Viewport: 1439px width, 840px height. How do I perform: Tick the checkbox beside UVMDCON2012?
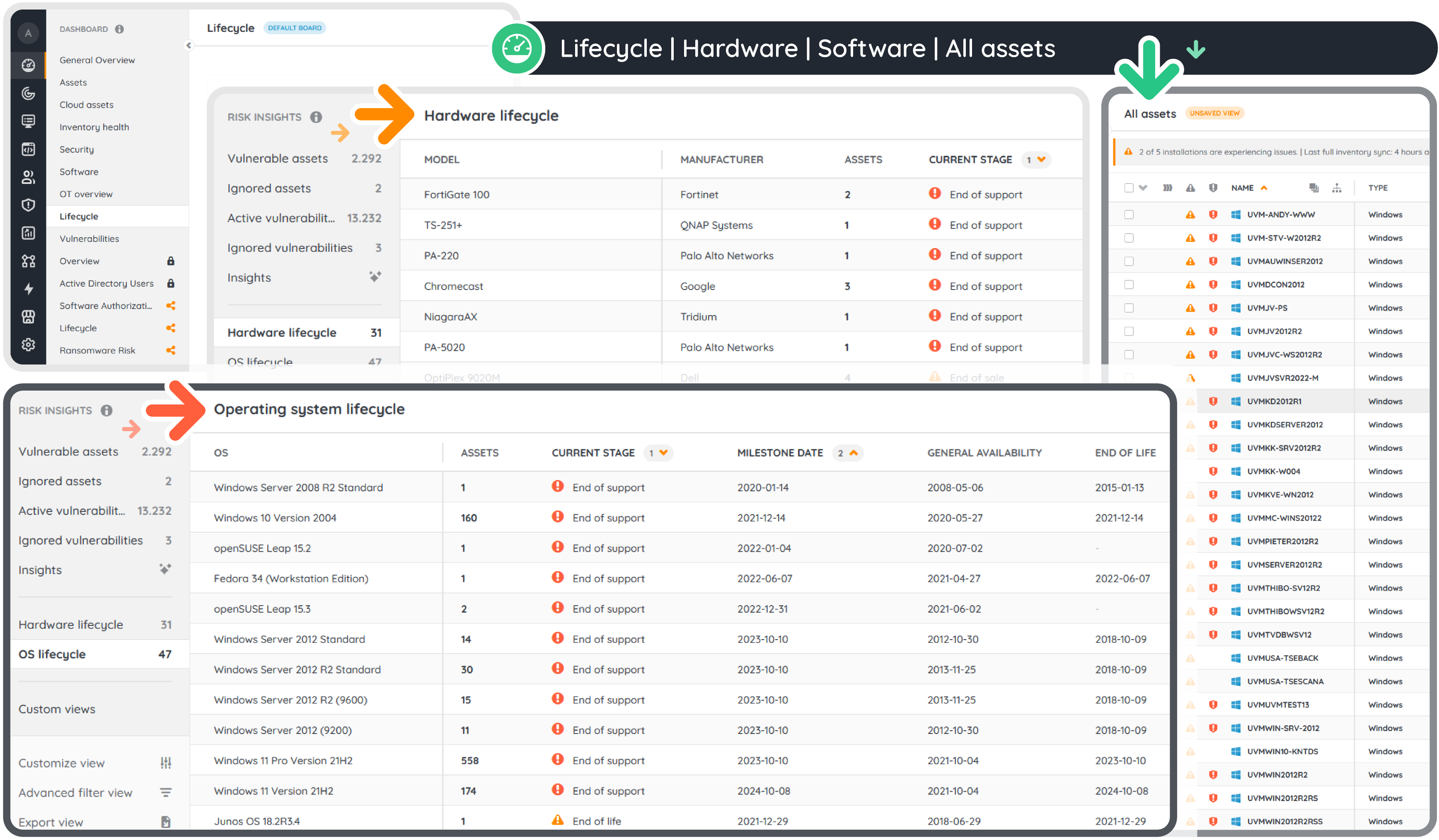1129,285
